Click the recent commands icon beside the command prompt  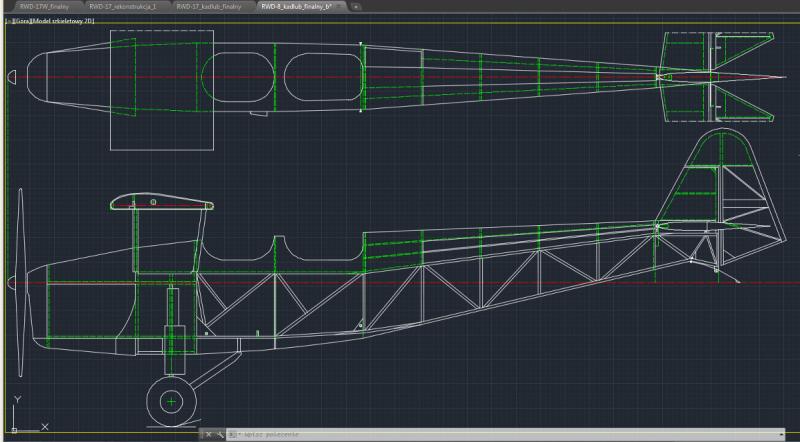coord(232,435)
